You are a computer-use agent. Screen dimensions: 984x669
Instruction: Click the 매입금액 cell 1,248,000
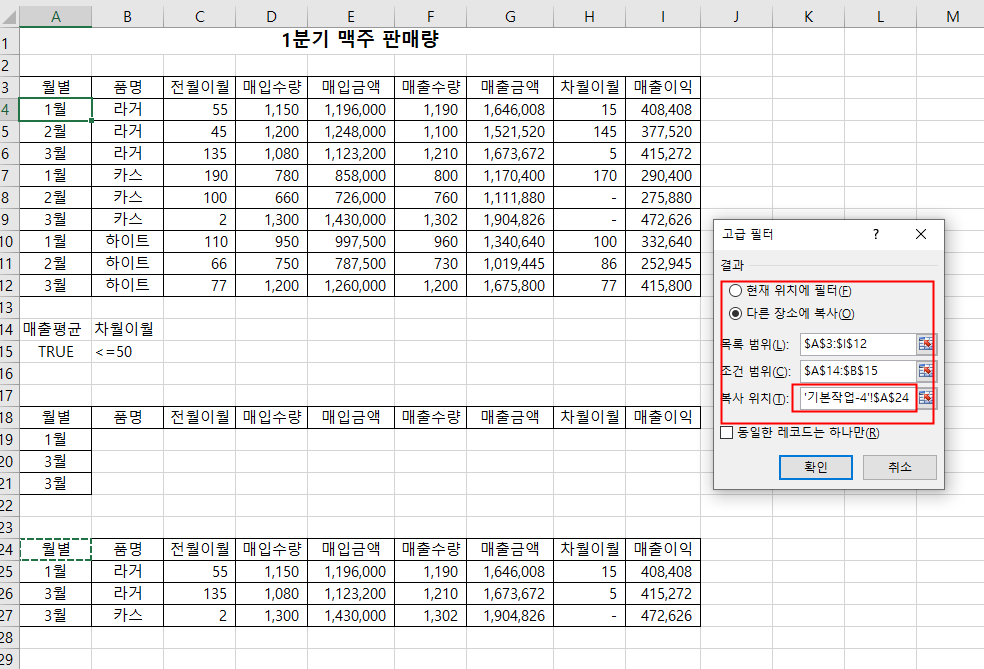(351, 132)
